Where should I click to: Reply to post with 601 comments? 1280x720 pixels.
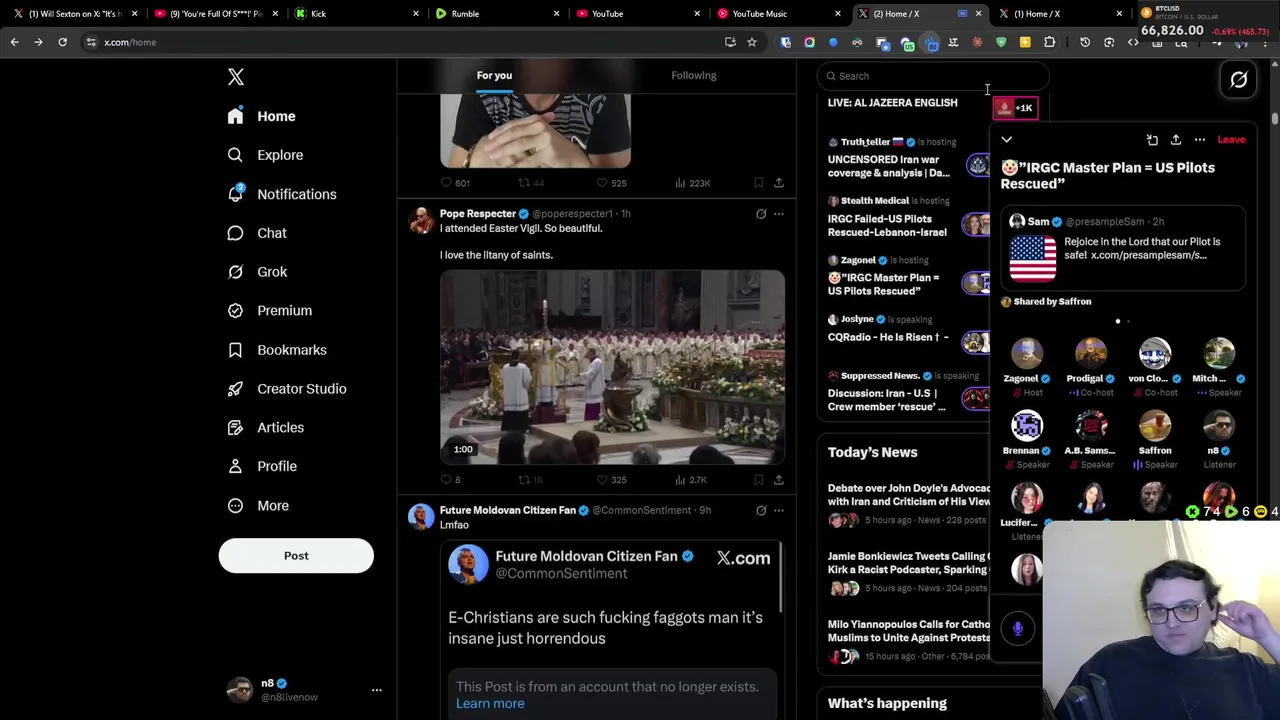(x=457, y=183)
